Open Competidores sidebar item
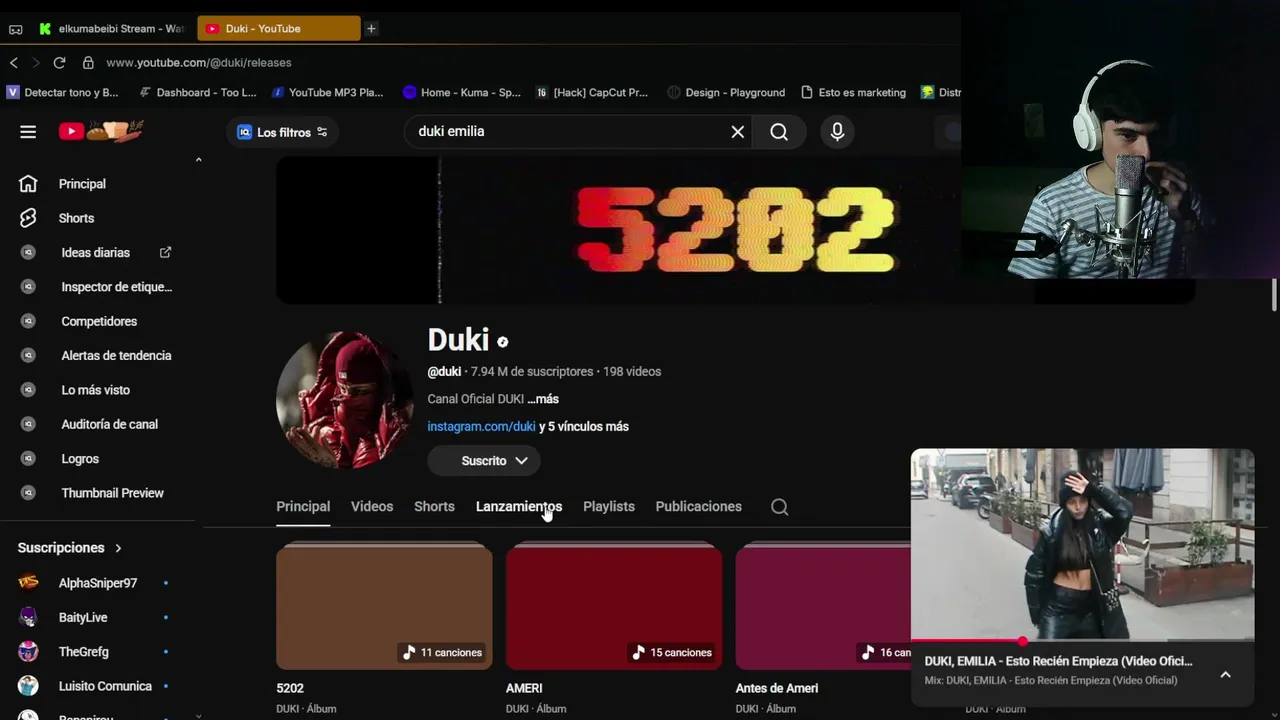Viewport: 1280px width, 720px height. (x=98, y=321)
